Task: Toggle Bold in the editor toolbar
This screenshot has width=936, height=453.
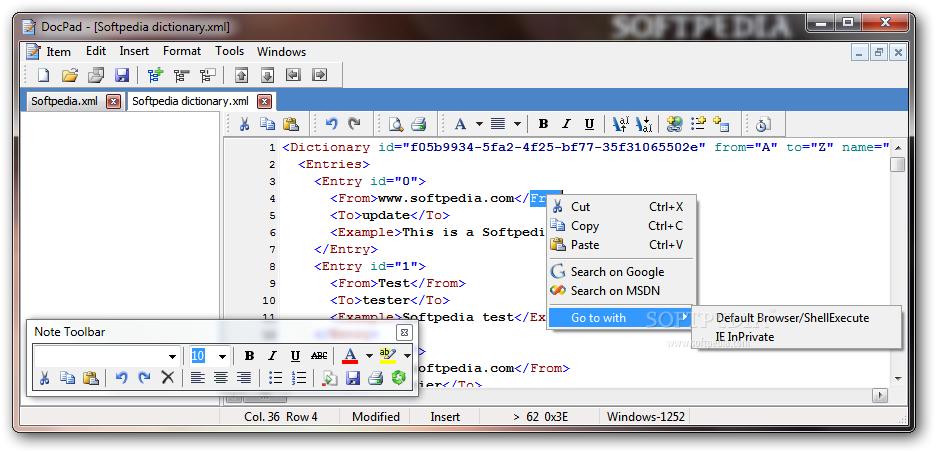Action: click(x=543, y=124)
